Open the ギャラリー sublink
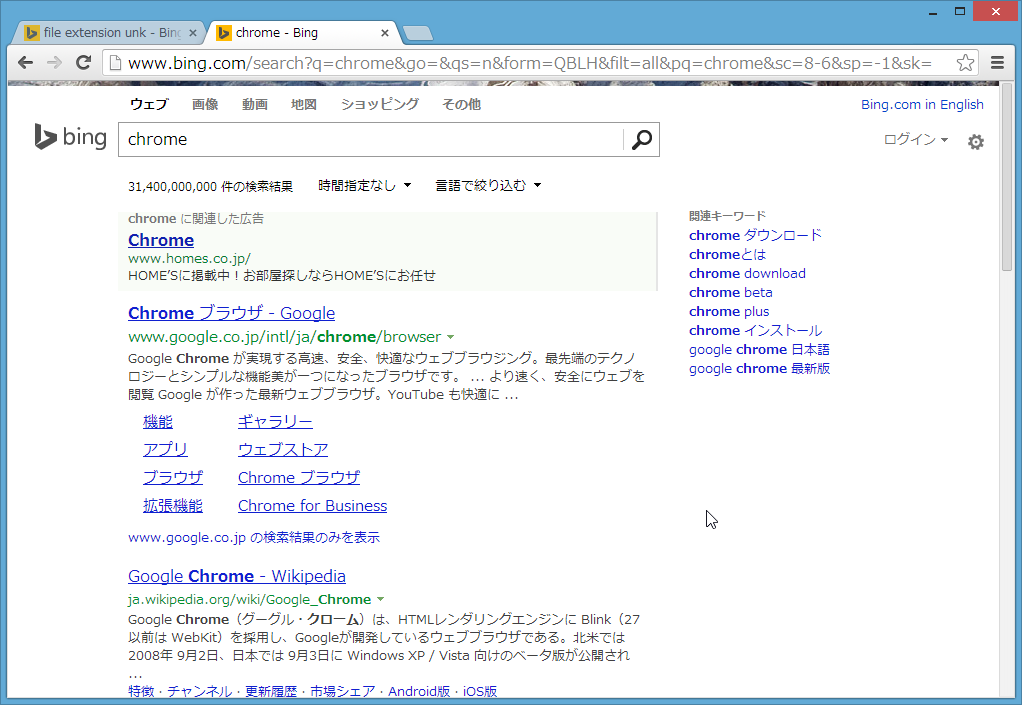Image resolution: width=1022 pixels, height=705 pixels. pos(275,422)
